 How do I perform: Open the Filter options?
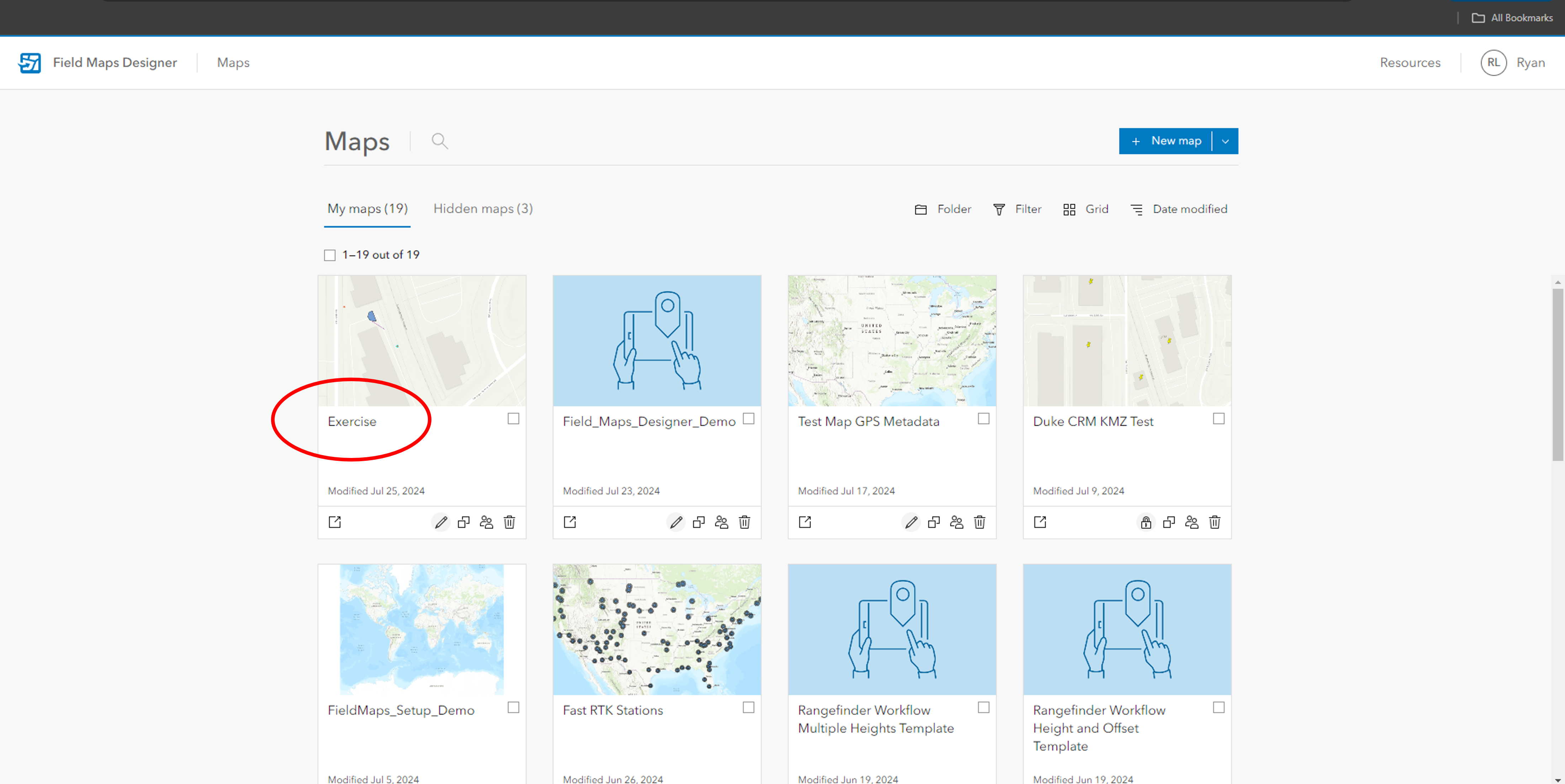pos(1017,209)
